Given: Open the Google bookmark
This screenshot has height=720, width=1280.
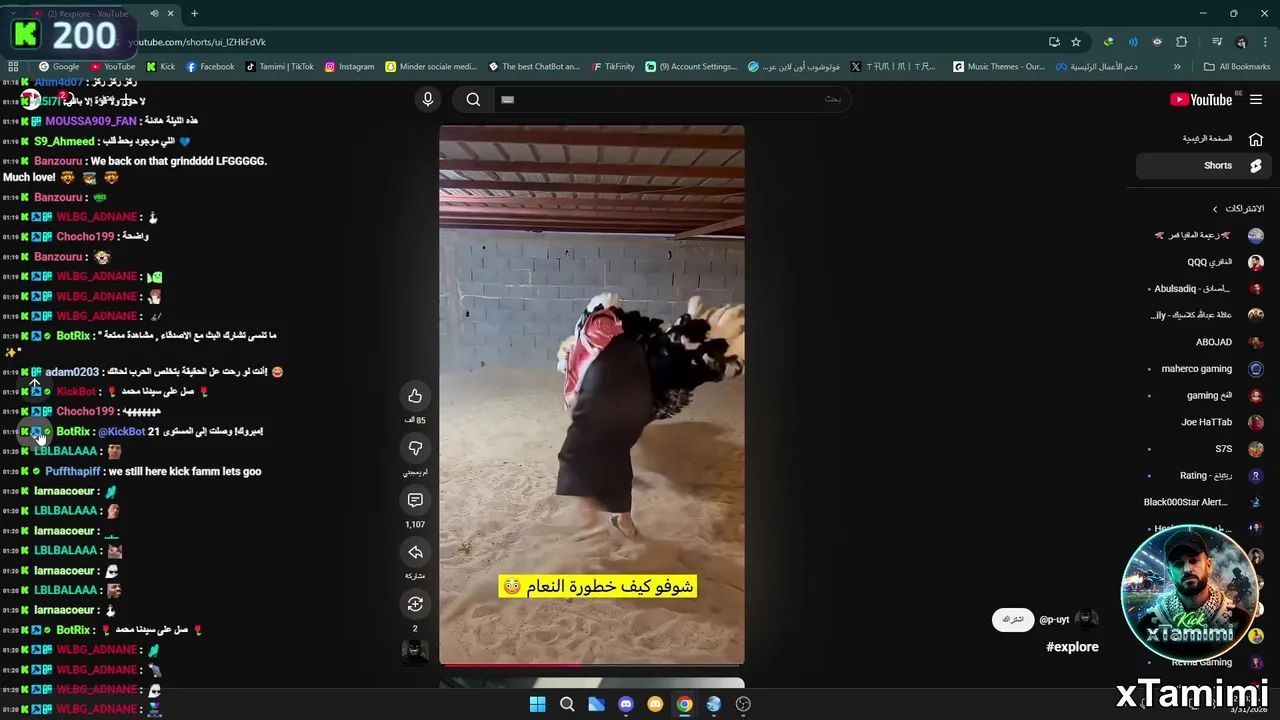Looking at the screenshot, I should [59, 67].
